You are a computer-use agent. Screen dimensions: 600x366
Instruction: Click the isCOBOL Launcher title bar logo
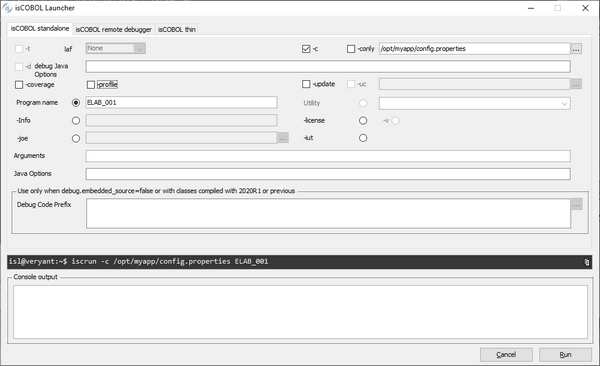pos(7,8)
